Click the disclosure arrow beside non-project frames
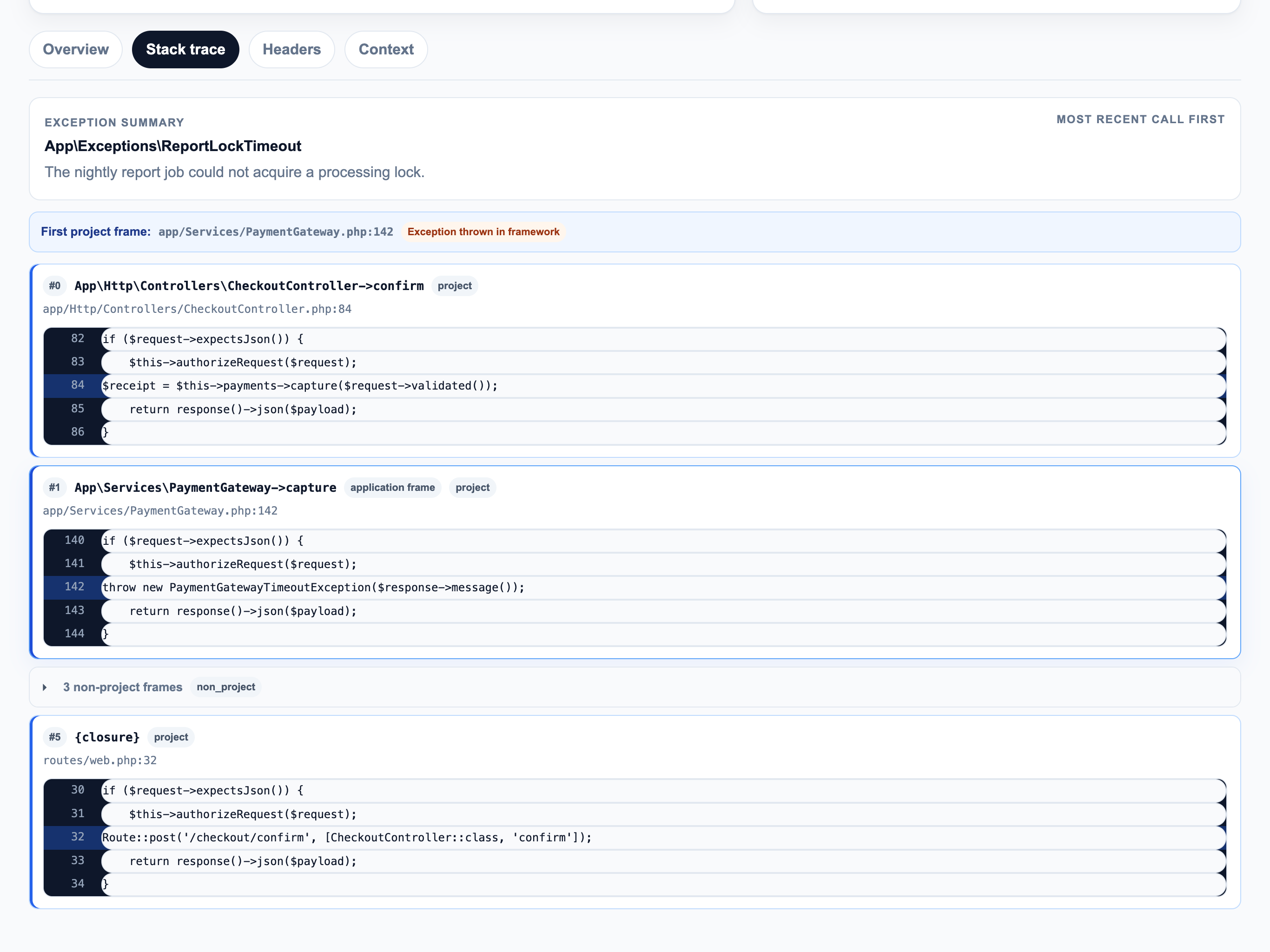This screenshot has height=952, width=1270. [45, 687]
